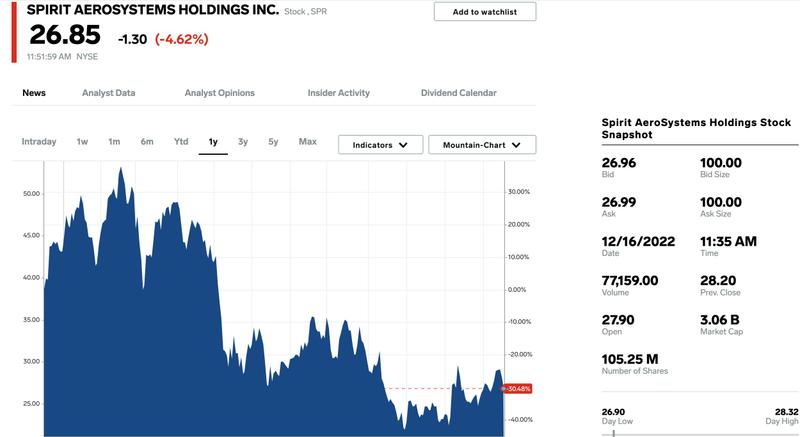Click the Ask Size value 100.00
This screenshot has width=800, height=437.
coord(721,202)
